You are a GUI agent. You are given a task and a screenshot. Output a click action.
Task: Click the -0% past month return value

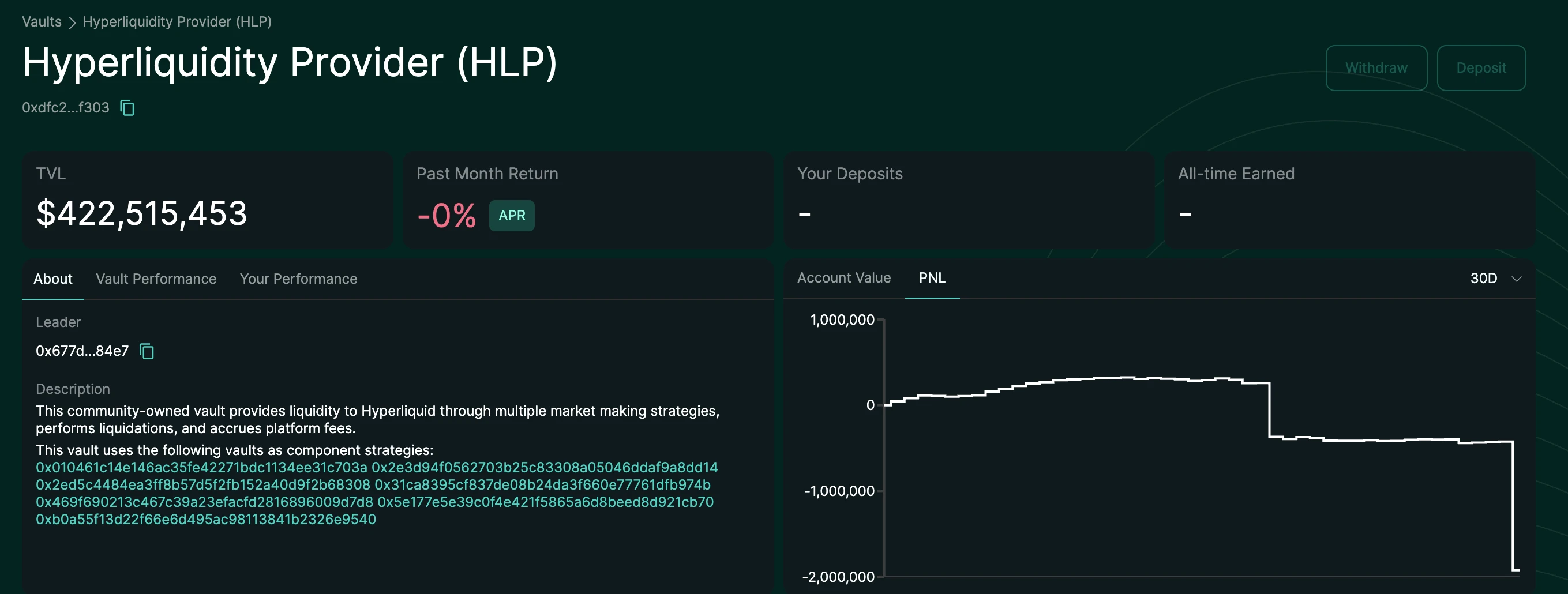(446, 216)
